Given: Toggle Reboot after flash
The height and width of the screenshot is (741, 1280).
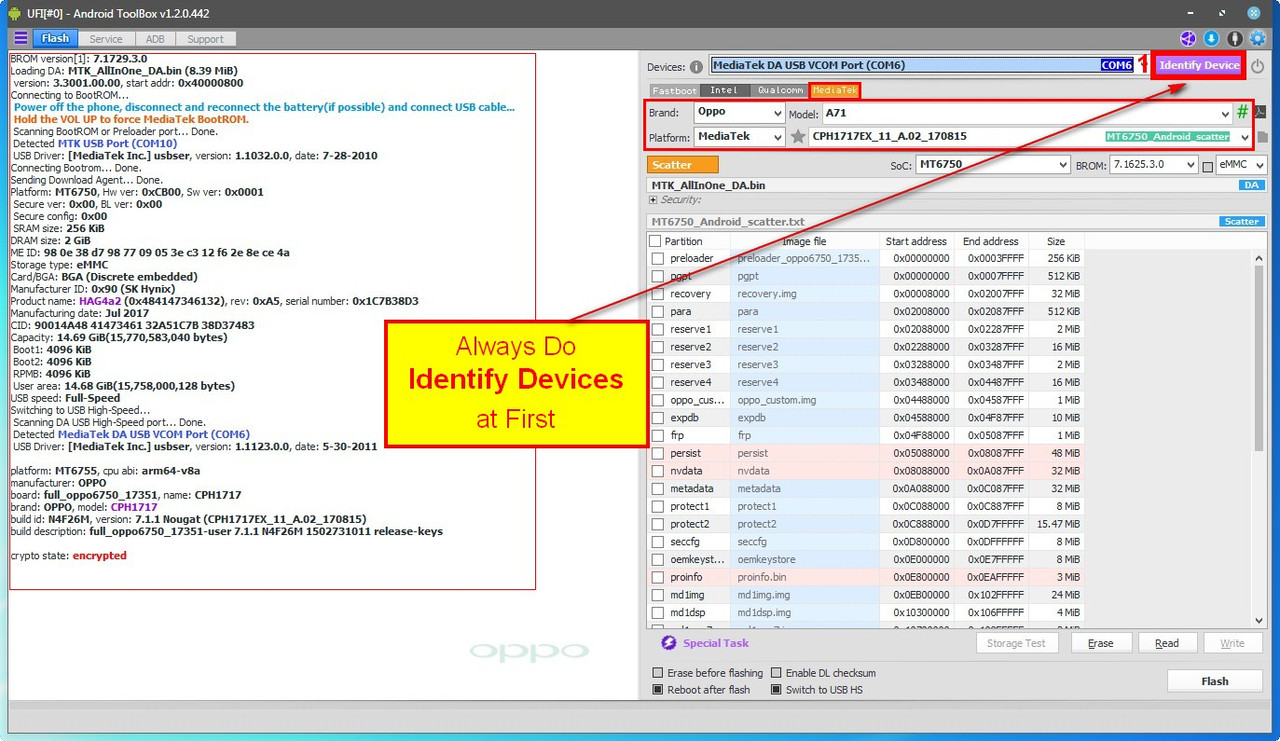Looking at the screenshot, I should coord(657,690).
